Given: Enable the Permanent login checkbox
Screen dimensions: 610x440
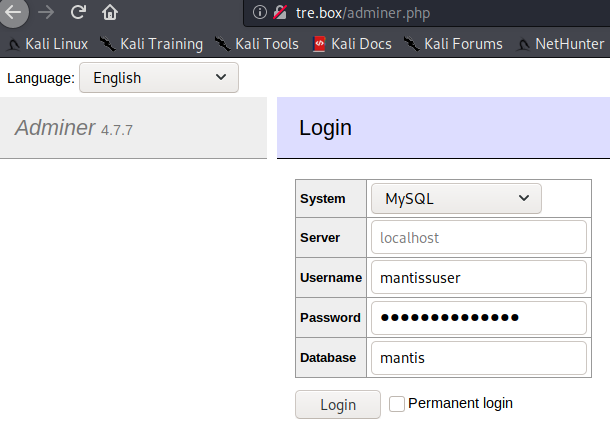Looking at the screenshot, I should (397, 404).
